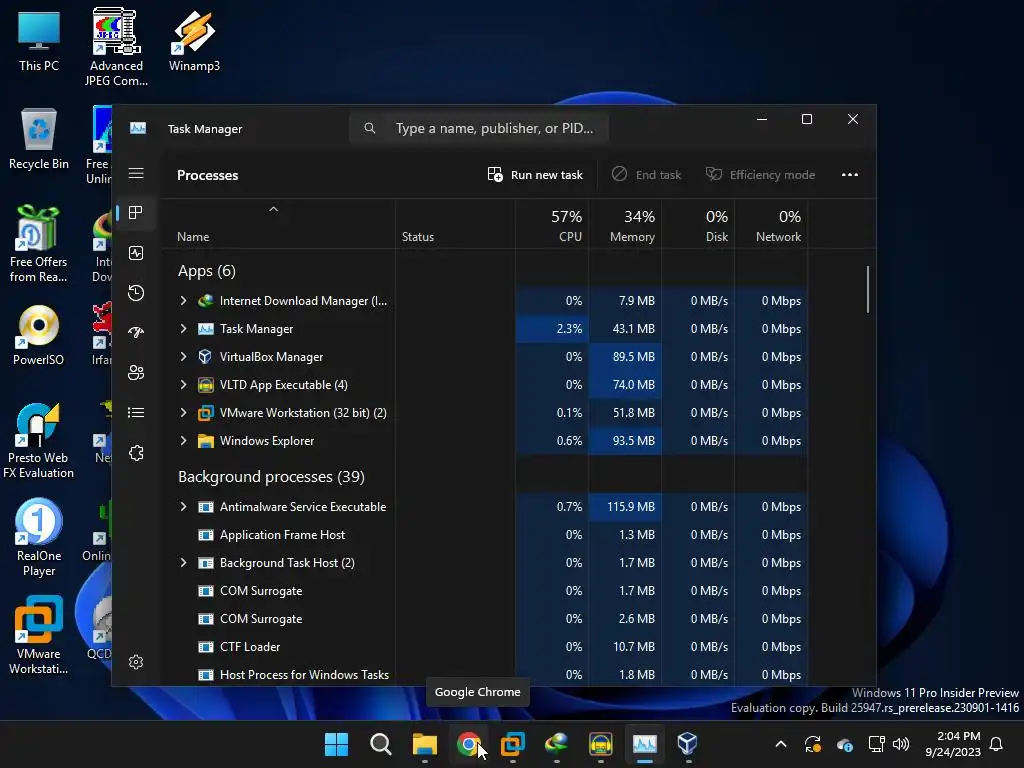Select the Application Frame Host process row
This screenshot has width=1024, height=768.
click(485, 535)
